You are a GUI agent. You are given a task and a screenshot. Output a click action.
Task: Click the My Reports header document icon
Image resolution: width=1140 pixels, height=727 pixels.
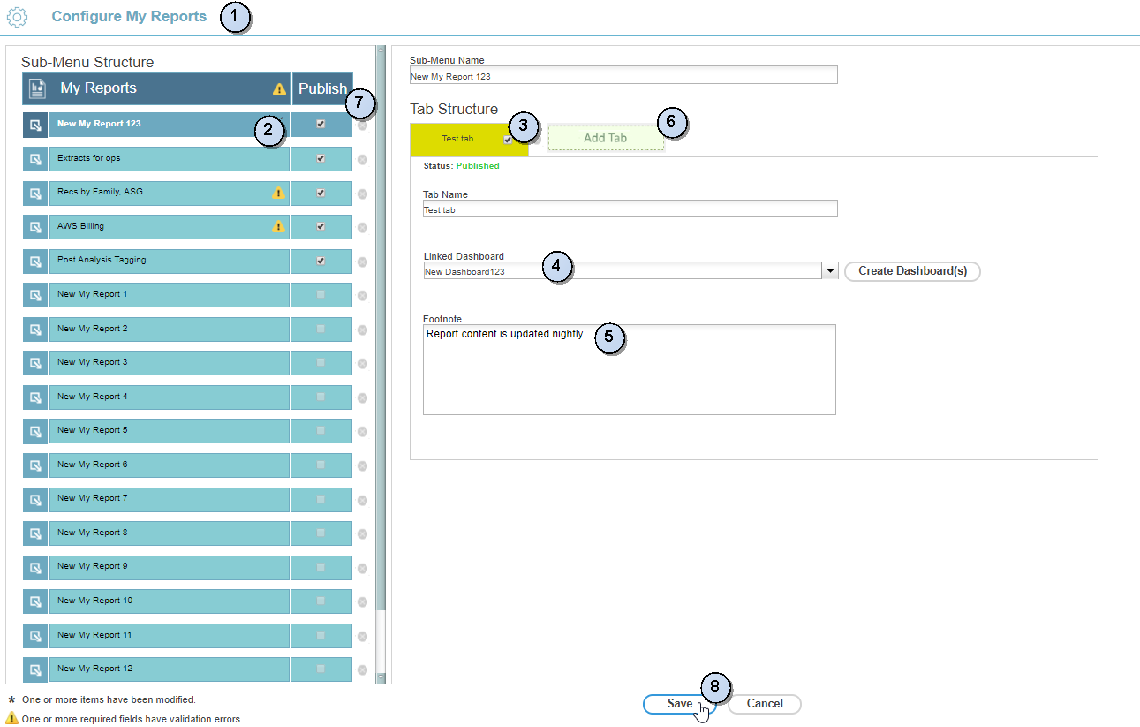(x=37, y=89)
